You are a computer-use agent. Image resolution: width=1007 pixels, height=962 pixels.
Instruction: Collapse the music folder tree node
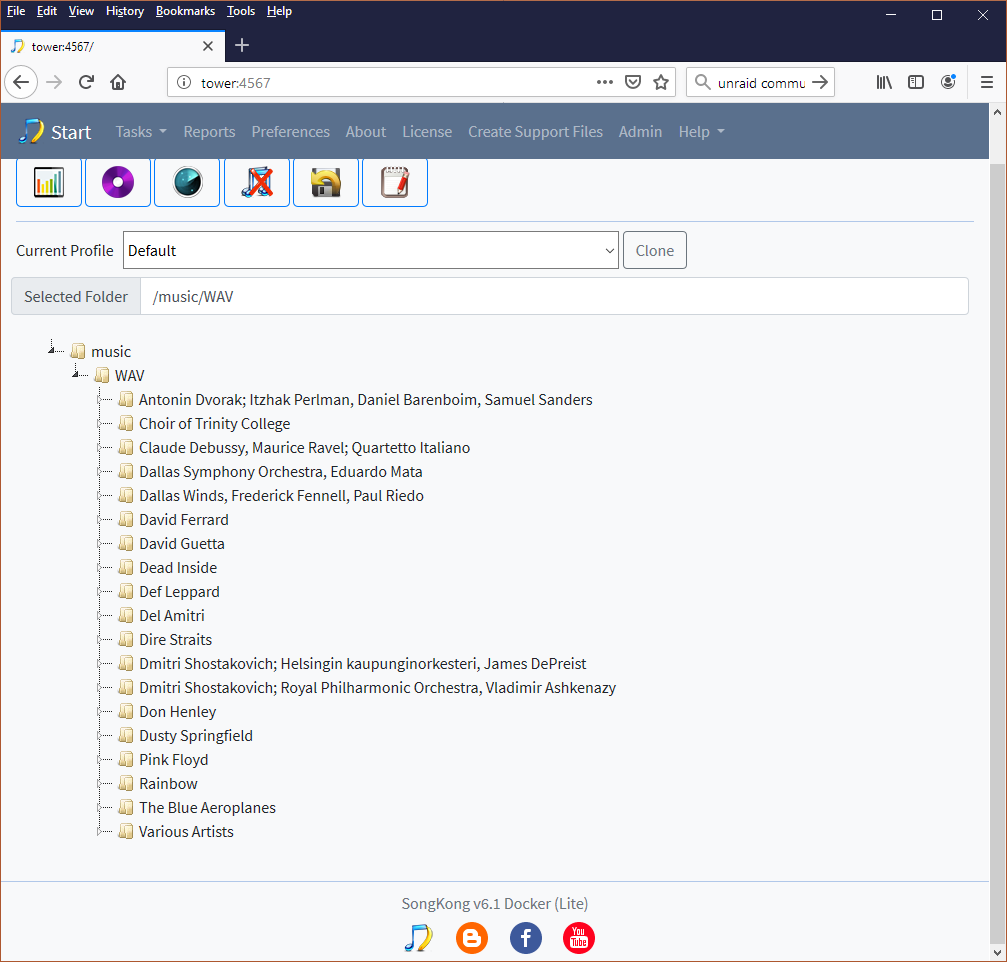coord(52,350)
